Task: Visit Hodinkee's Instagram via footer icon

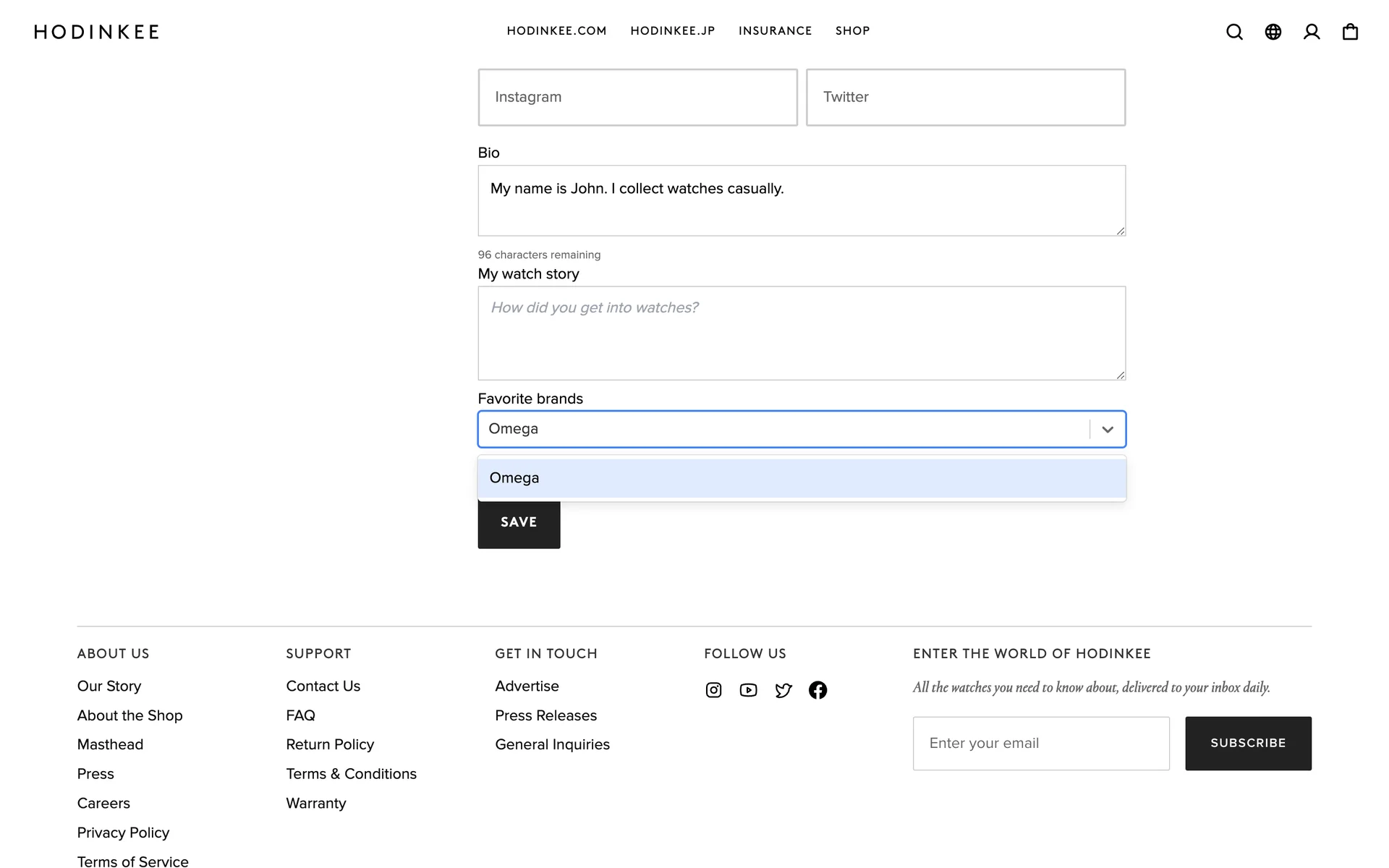Action: (x=713, y=690)
